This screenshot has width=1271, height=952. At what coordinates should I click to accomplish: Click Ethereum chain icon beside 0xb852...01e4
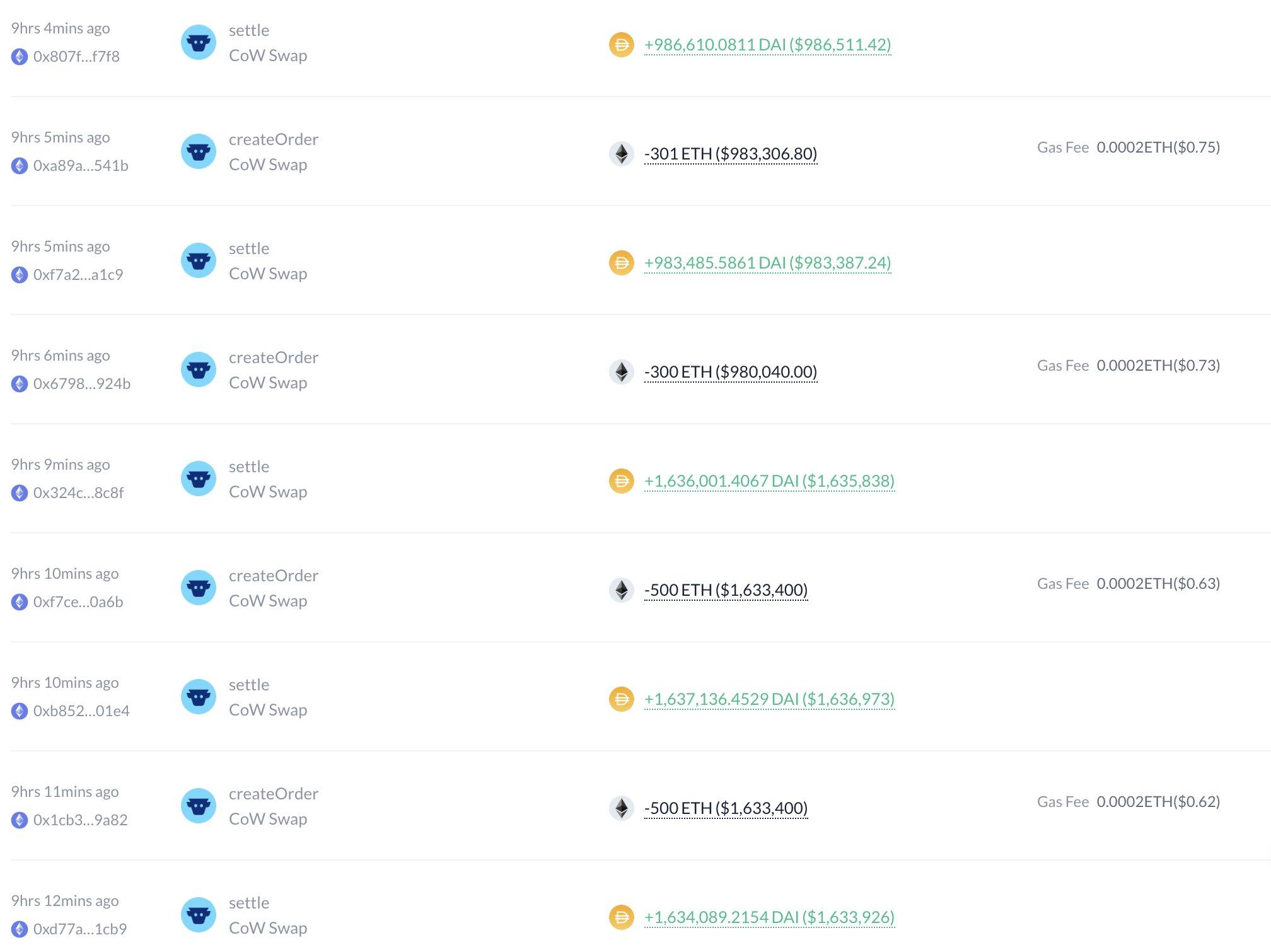(20, 711)
